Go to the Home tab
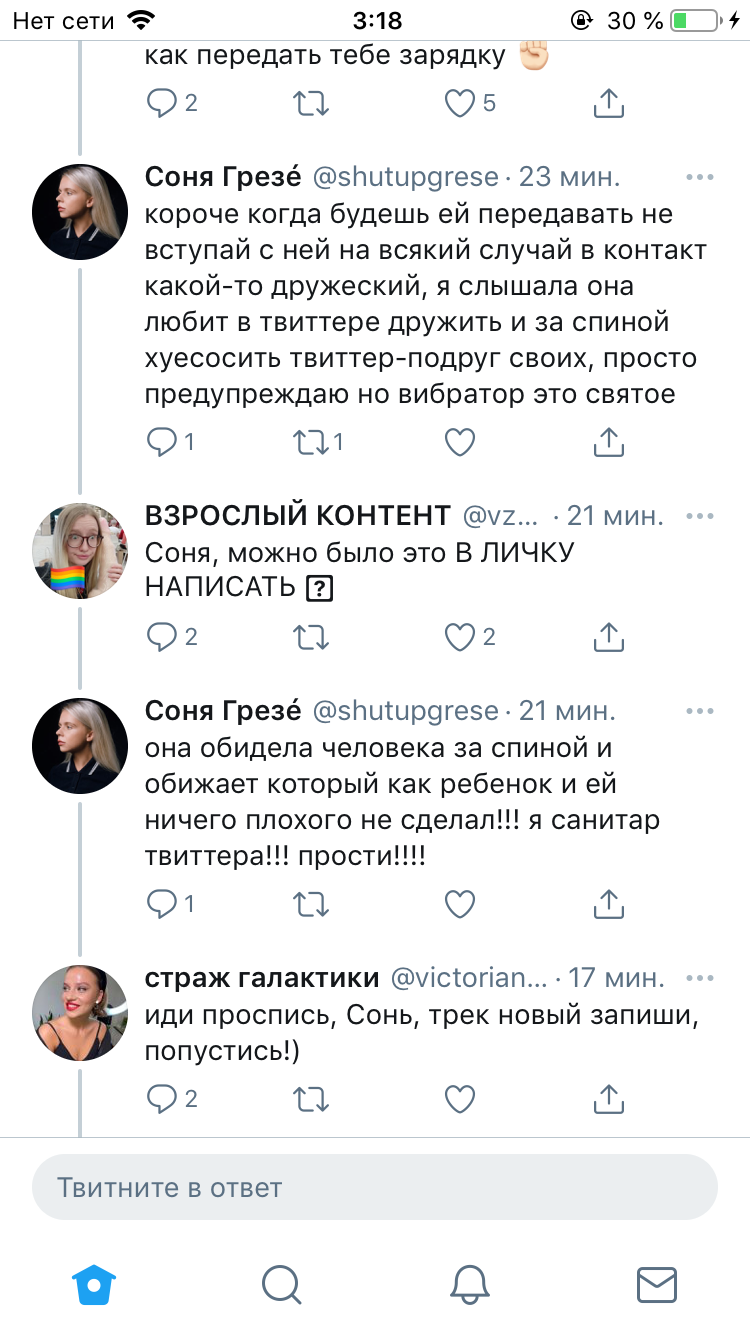Screen dimensions: 750x1334 pyautogui.click(x=95, y=1284)
